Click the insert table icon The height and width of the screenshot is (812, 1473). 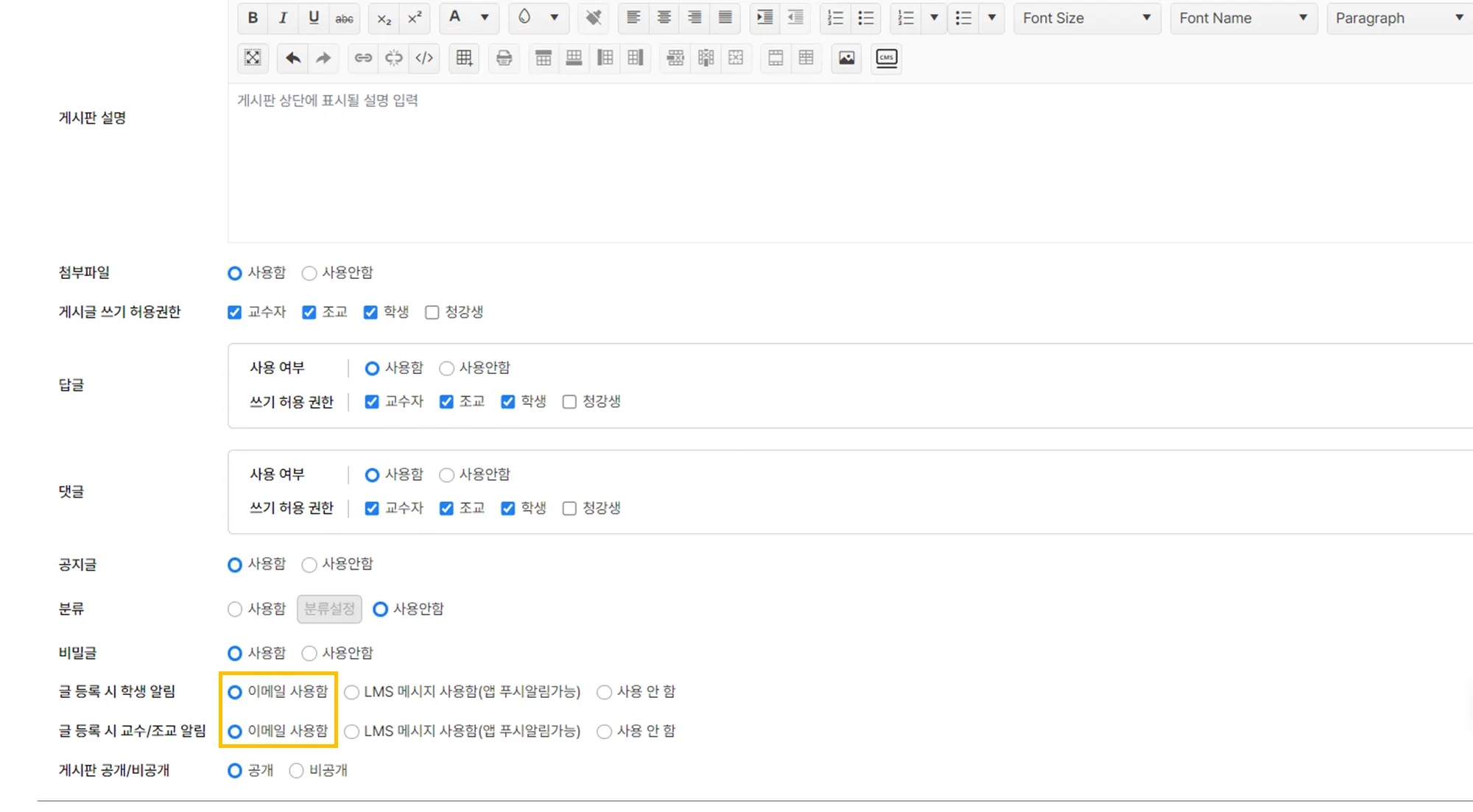(x=464, y=57)
